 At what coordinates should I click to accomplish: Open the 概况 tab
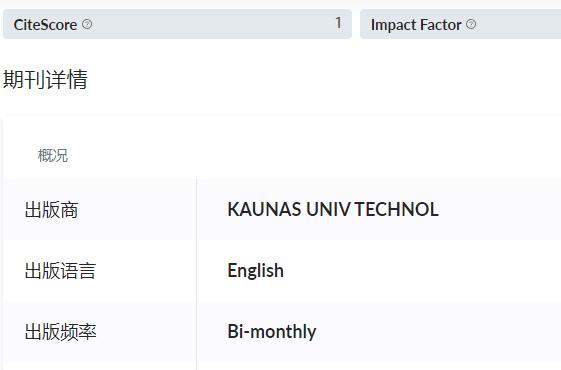click(53, 155)
